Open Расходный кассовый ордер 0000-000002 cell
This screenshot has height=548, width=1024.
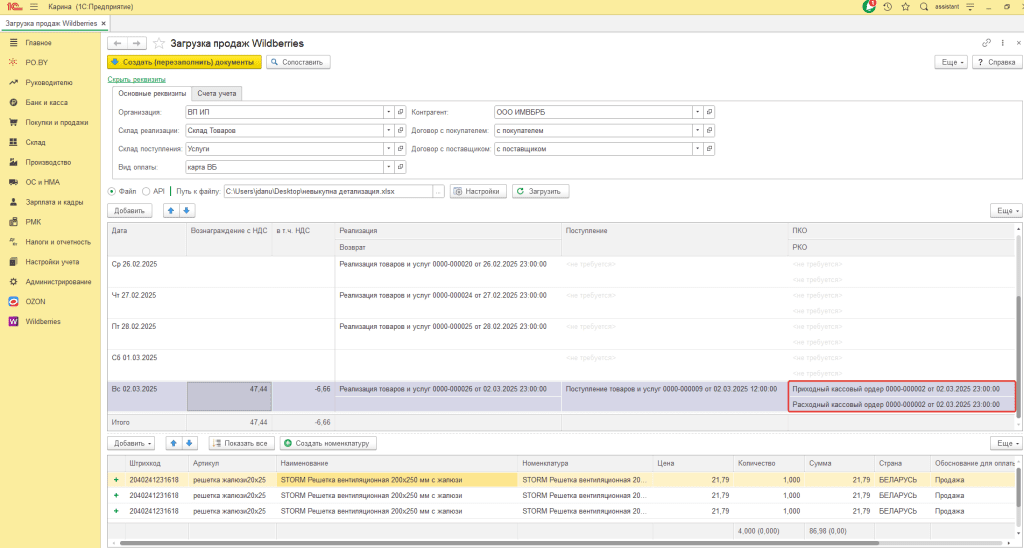(902, 404)
